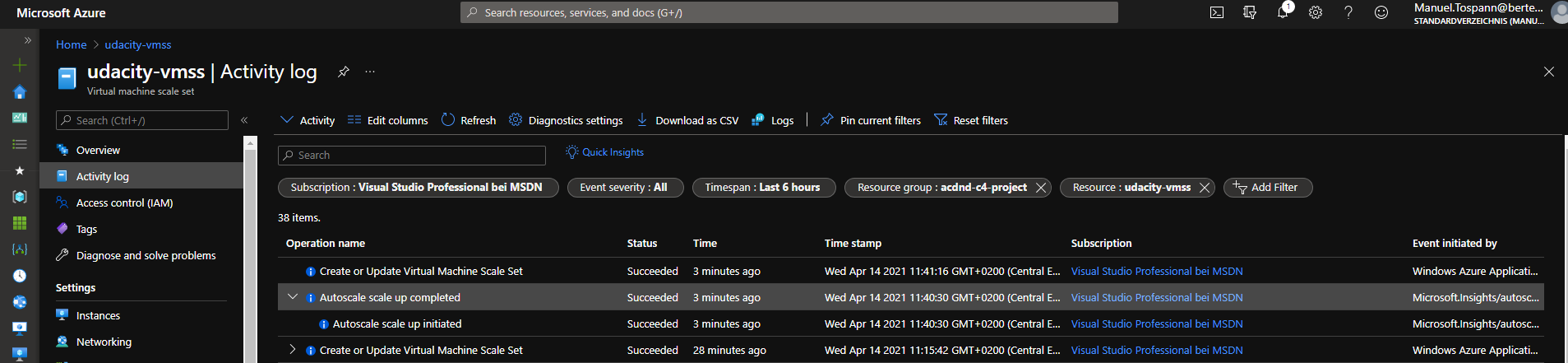Click udacity-vmss breadcrumb
This screenshot has height=363, width=1568.
pyautogui.click(x=138, y=44)
